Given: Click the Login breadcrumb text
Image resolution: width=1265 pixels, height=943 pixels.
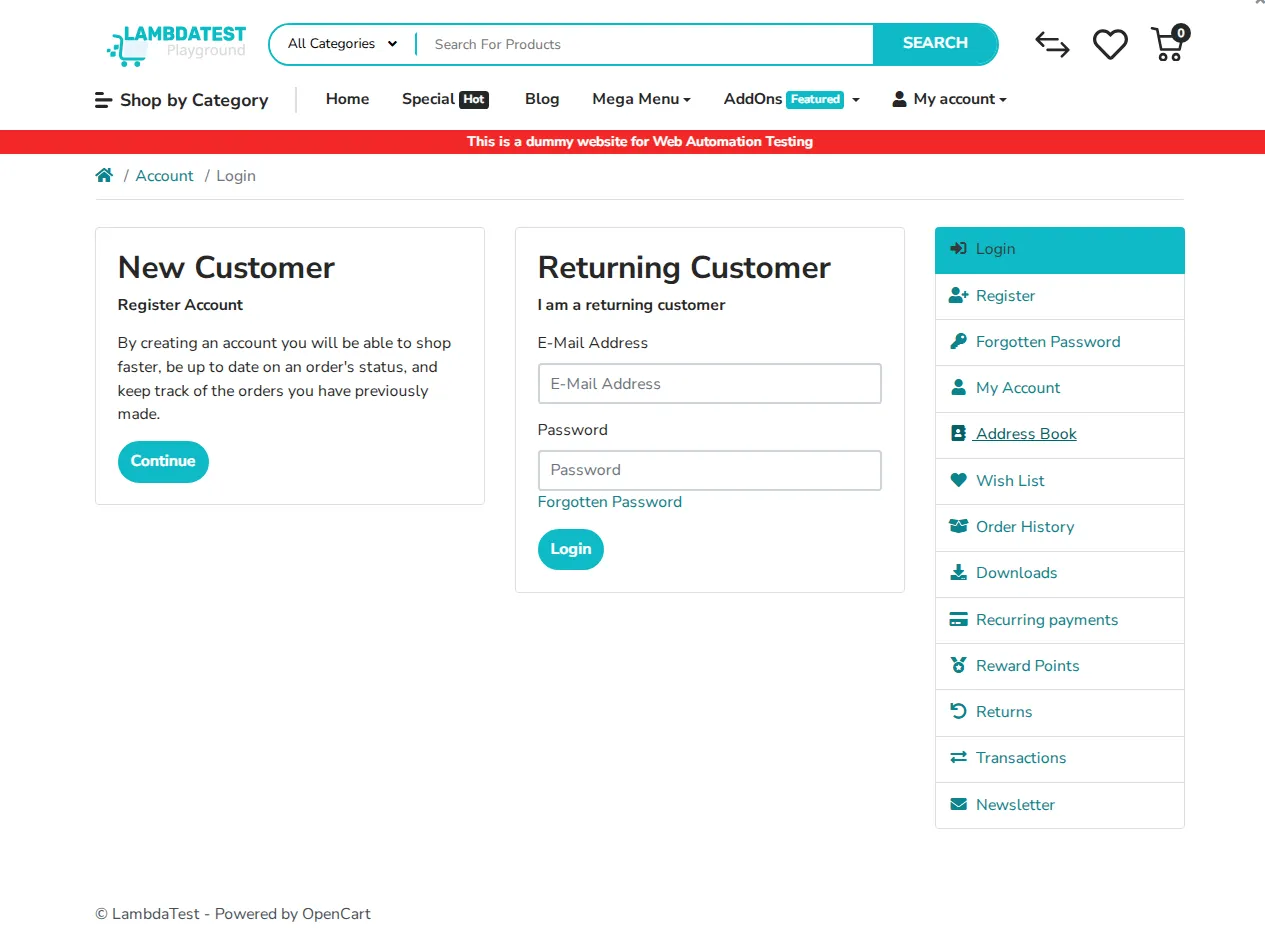Looking at the screenshot, I should (236, 176).
